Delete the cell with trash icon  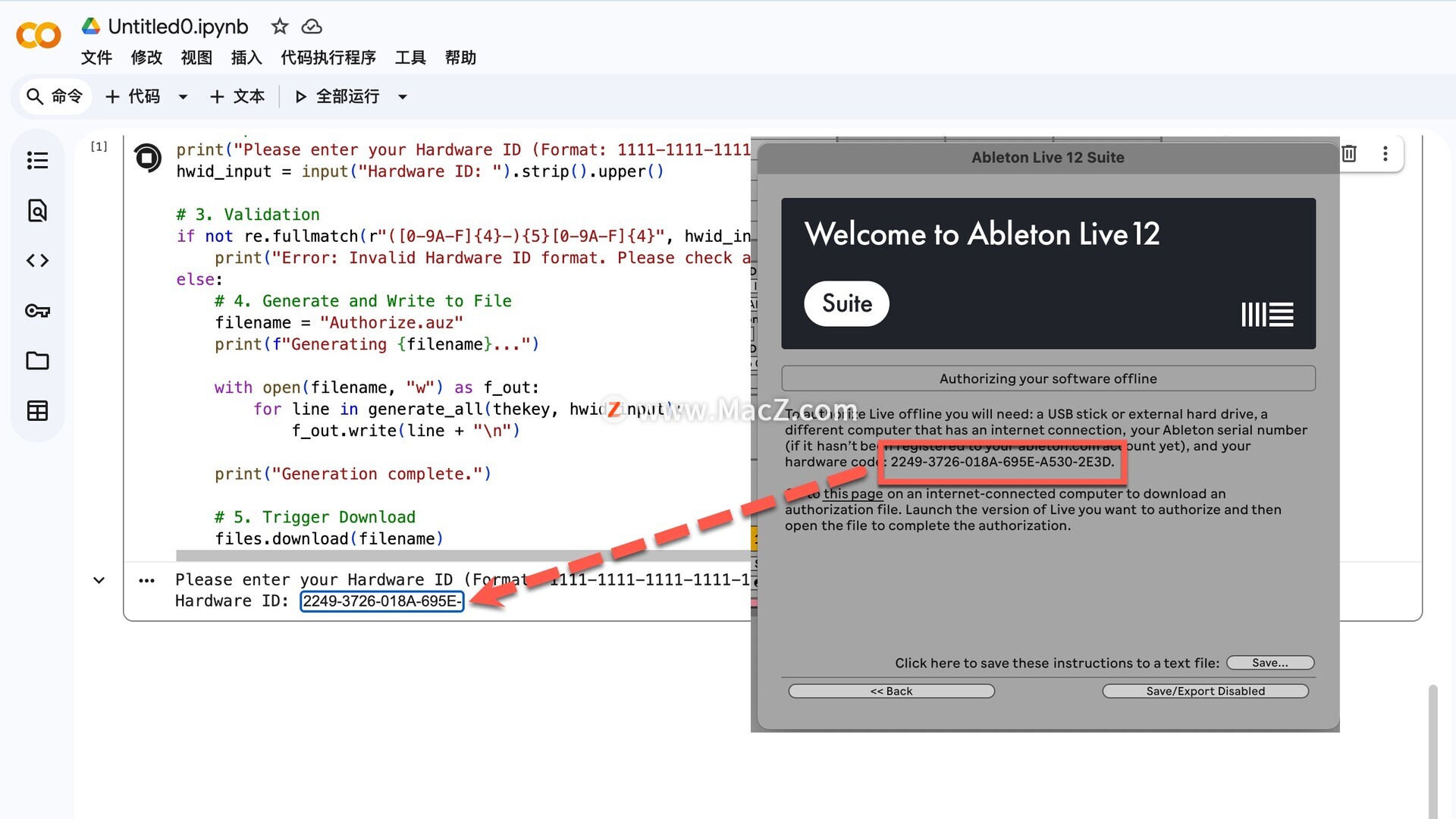tap(1349, 153)
